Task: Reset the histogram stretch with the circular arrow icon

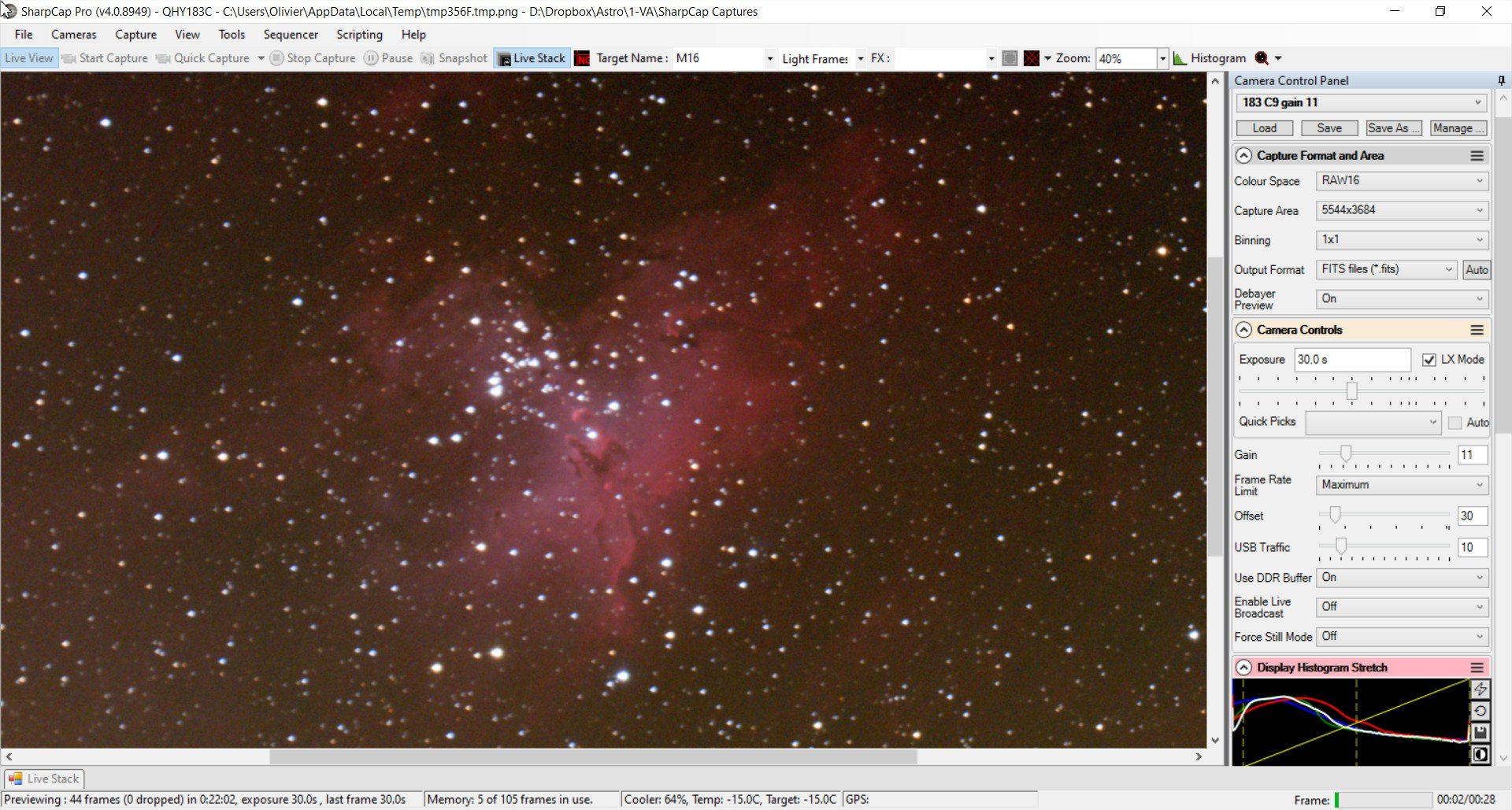Action: pos(1480,711)
